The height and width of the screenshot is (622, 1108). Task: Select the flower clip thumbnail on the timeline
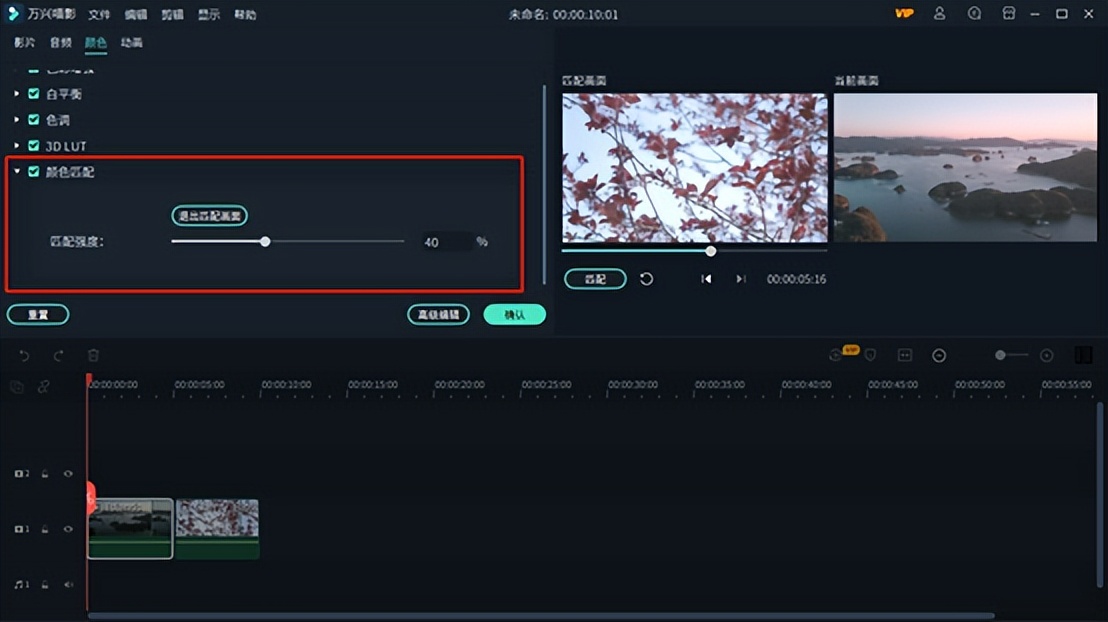point(217,527)
